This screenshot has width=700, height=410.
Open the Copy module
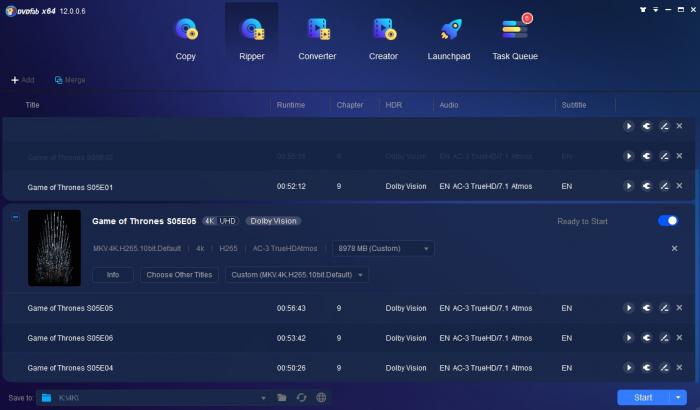(x=185, y=39)
